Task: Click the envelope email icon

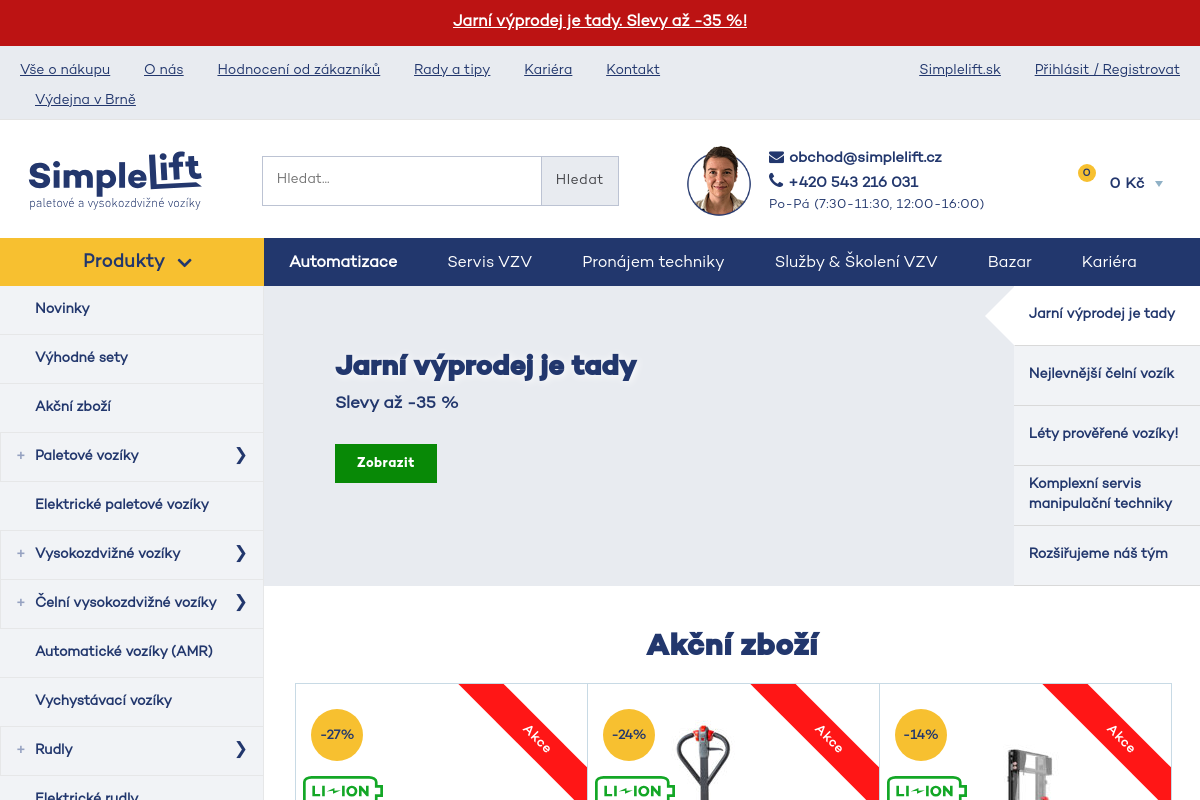Action: (776, 157)
